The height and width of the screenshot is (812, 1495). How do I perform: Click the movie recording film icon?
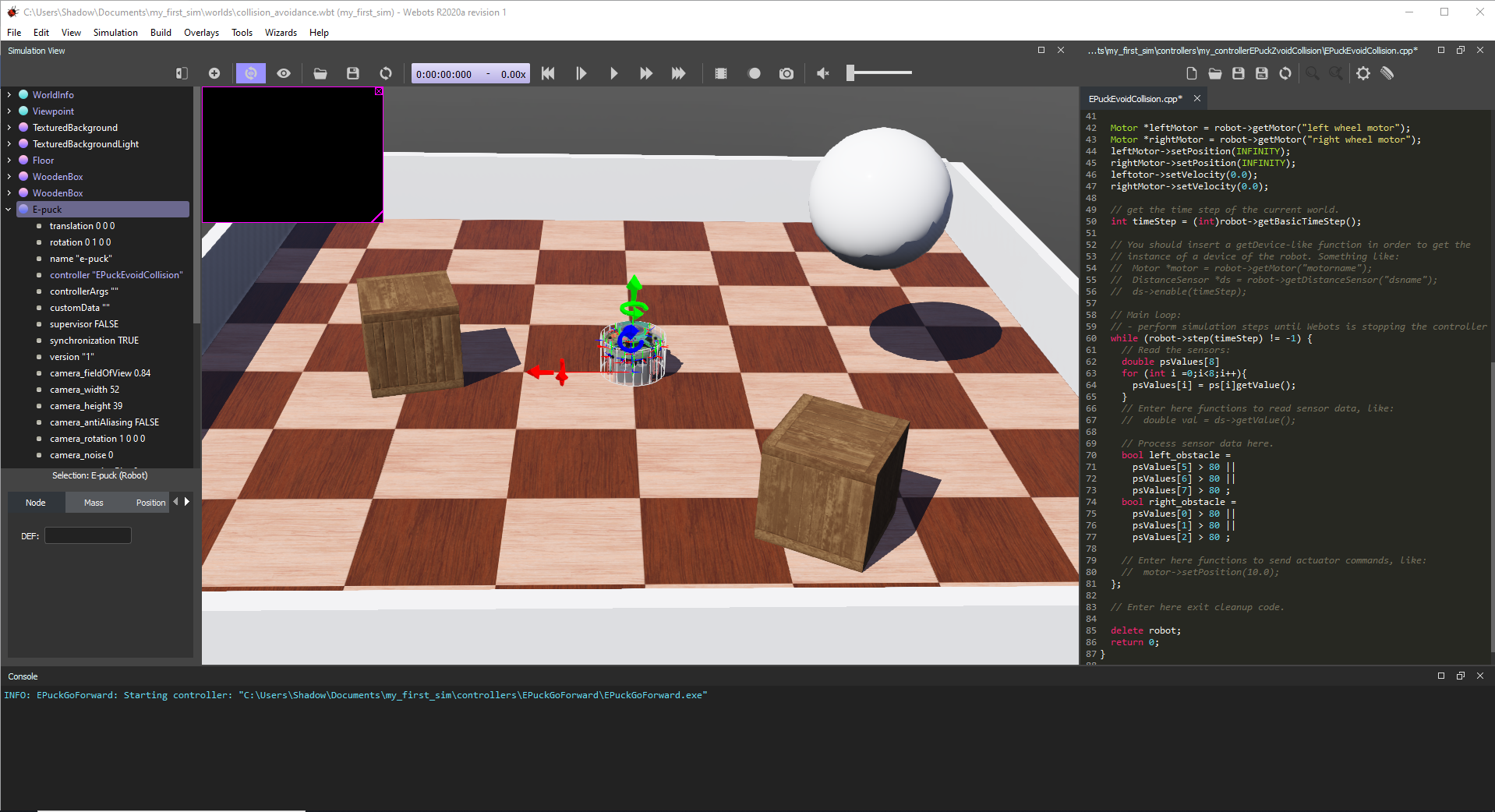click(x=721, y=73)
